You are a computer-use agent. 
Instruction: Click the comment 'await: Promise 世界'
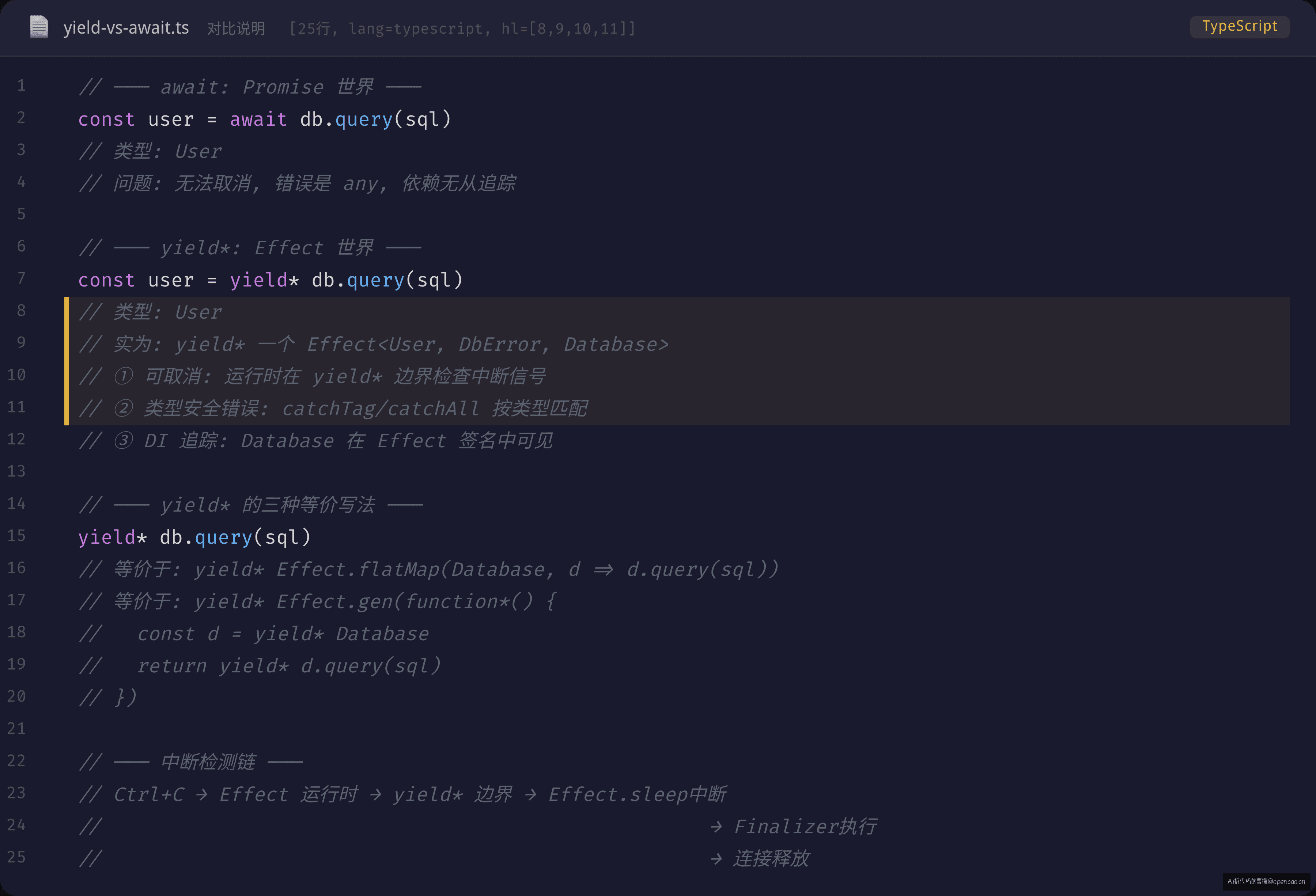coord(250,87)
